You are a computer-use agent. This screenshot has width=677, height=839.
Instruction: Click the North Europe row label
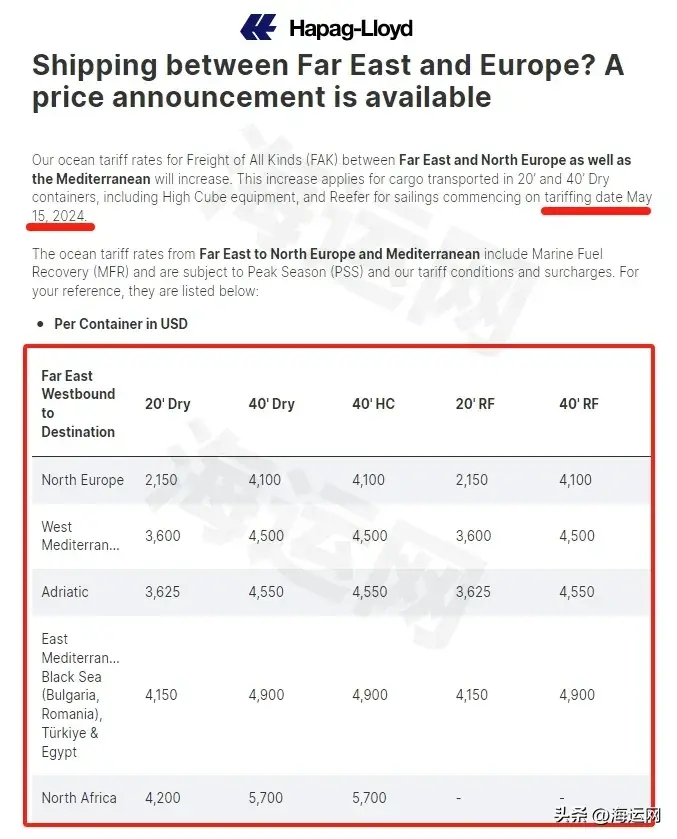point(82,480)
